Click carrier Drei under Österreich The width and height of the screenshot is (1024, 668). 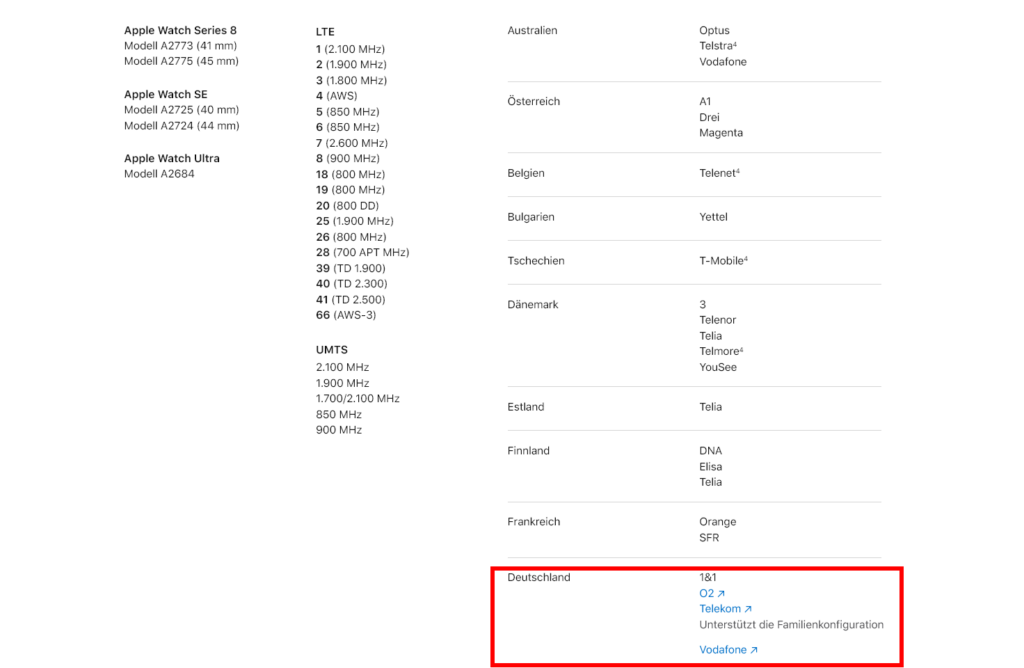pos(709,118)
